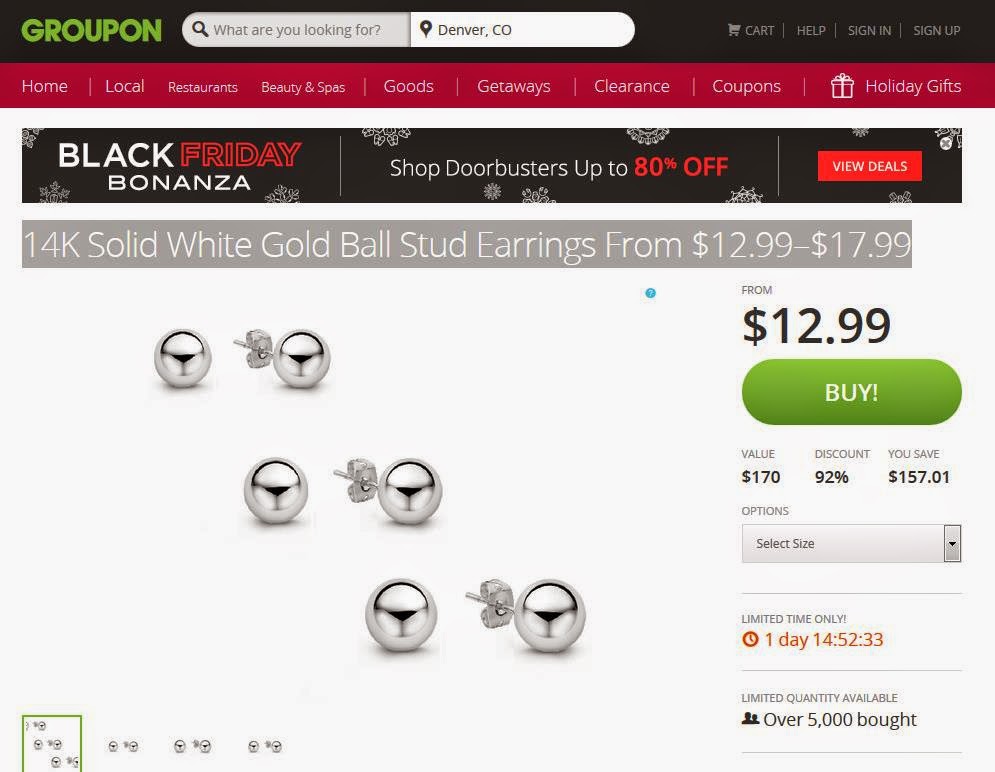Select the fourth earring thumbnail

(265, 746)
